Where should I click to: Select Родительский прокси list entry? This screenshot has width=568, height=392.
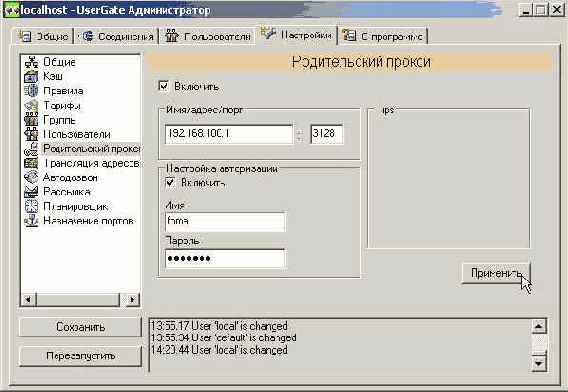[91, 149]
